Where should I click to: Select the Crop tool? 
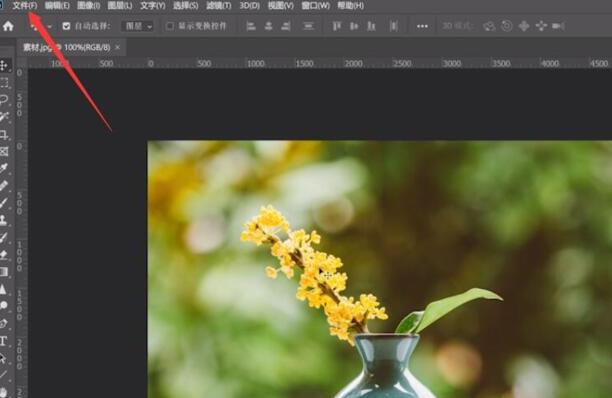click(4, 134)
